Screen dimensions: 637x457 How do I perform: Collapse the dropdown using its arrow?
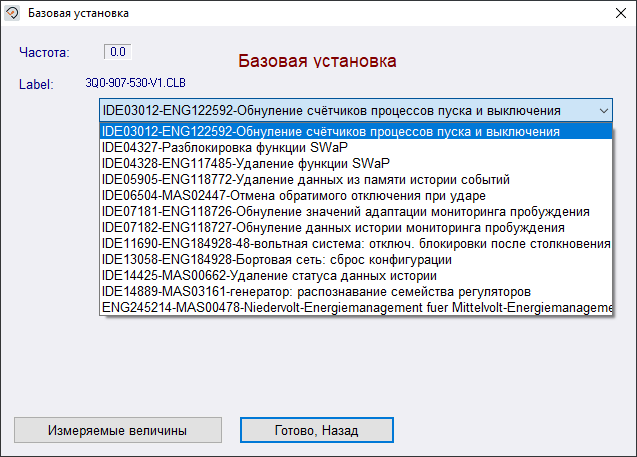tap(602, 110)
